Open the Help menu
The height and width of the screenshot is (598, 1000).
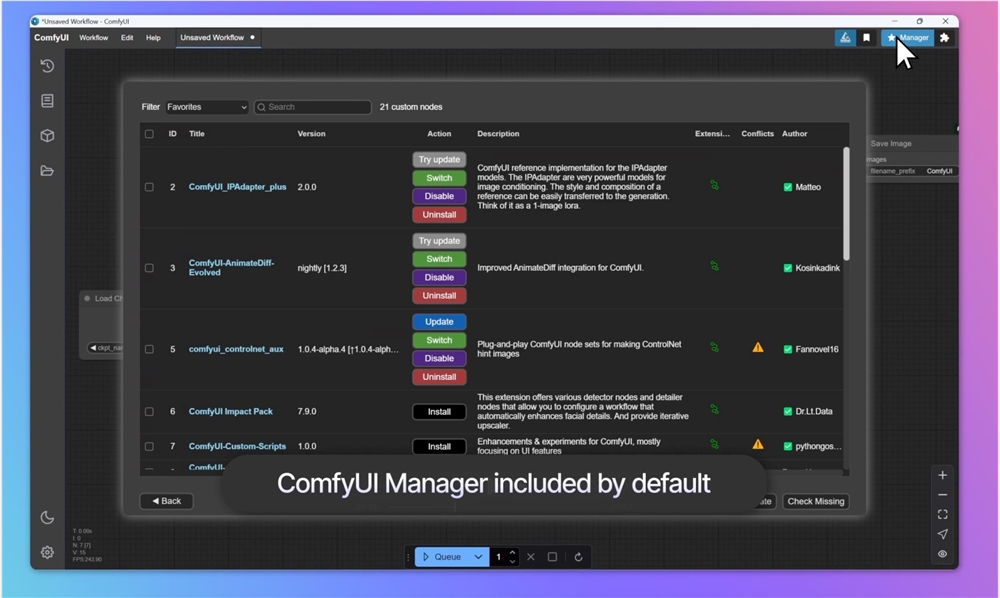(x=153, y=38)
